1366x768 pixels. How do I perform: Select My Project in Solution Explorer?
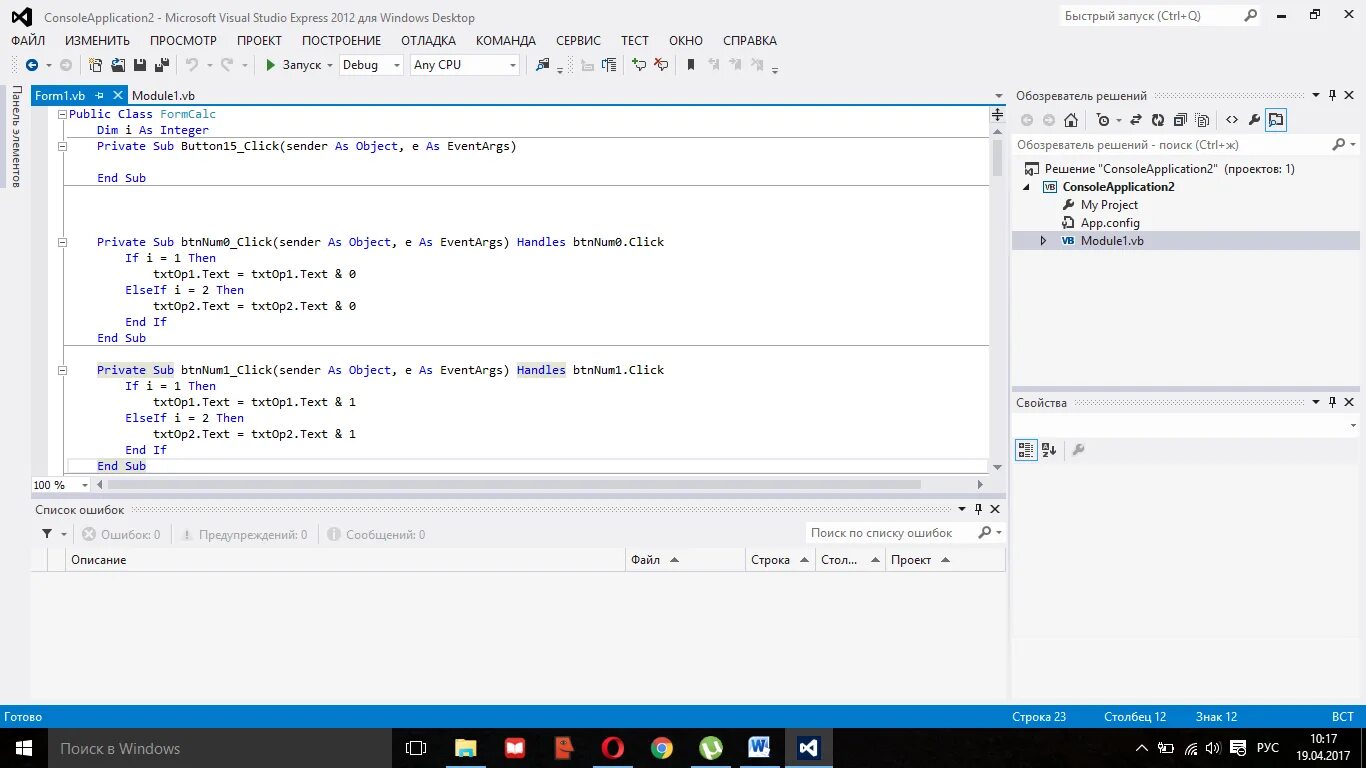pyautogui.click(x=1109, y=205)
